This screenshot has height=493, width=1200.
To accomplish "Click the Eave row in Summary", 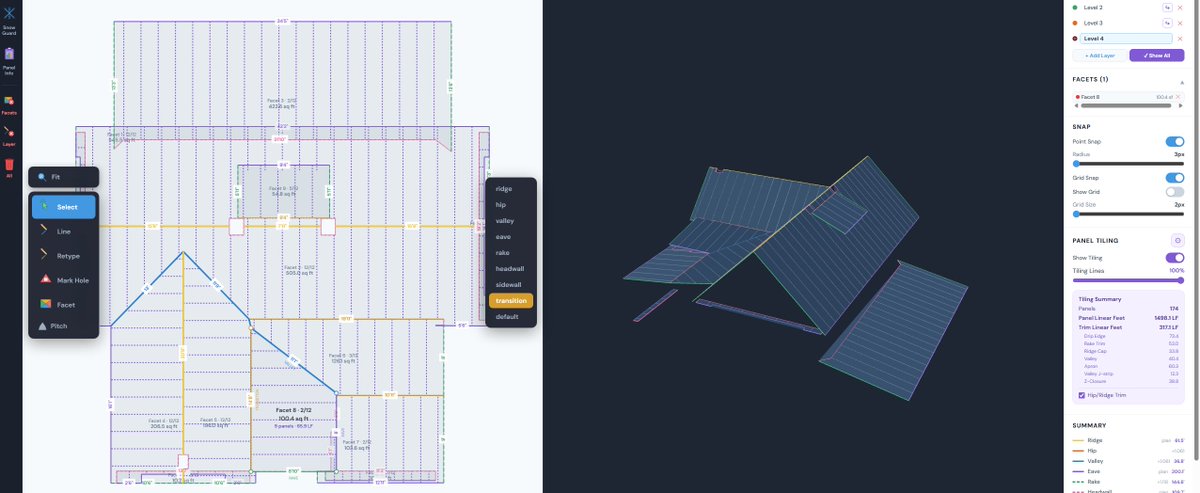I will (1128, 471).
